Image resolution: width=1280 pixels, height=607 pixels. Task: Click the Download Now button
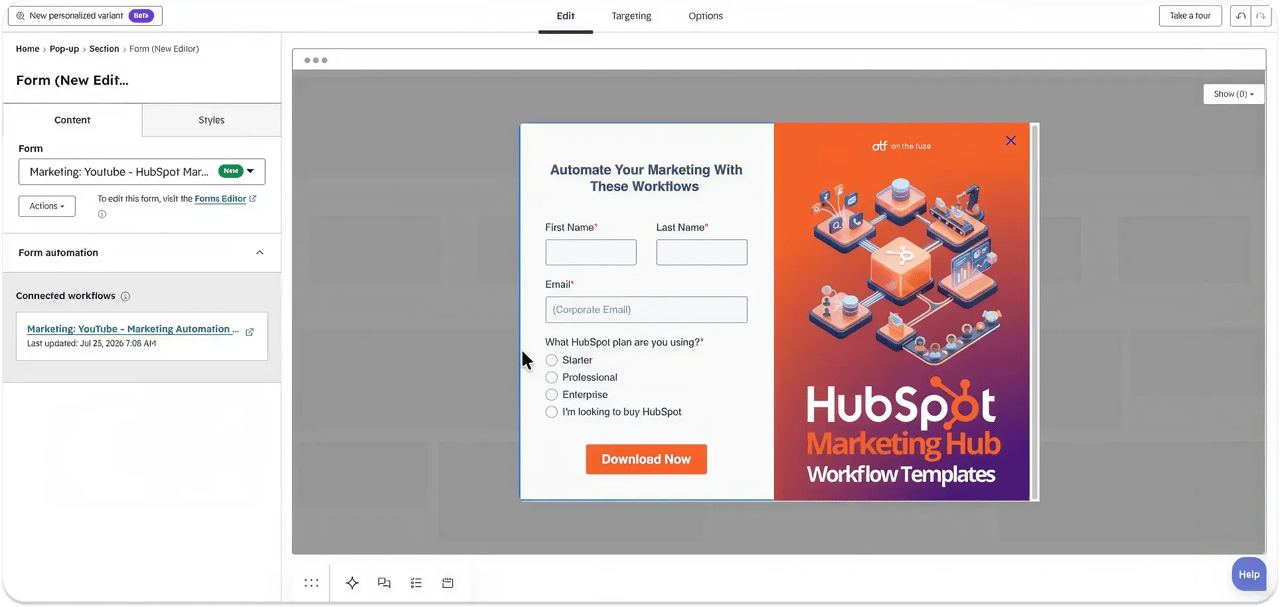pos(646,459)
